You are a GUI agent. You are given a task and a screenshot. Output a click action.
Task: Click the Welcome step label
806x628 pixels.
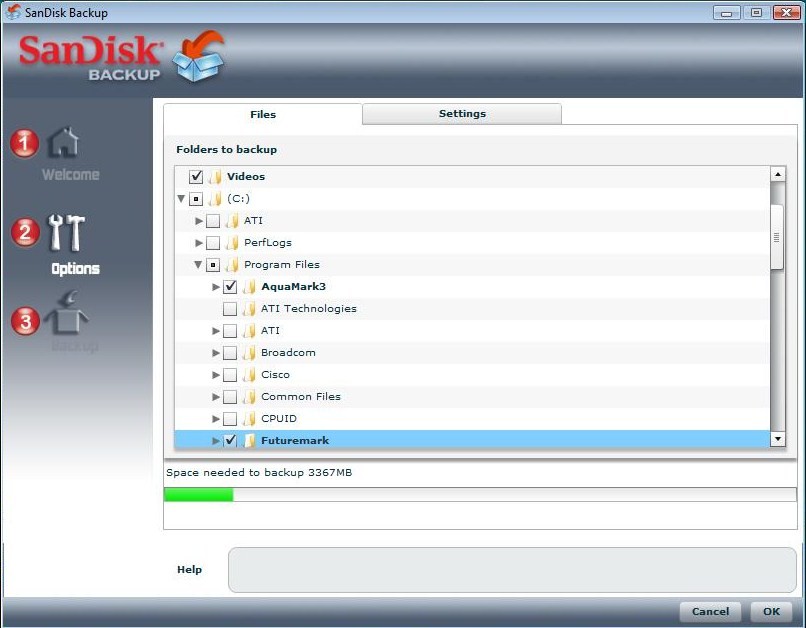(x=71, y=175)
